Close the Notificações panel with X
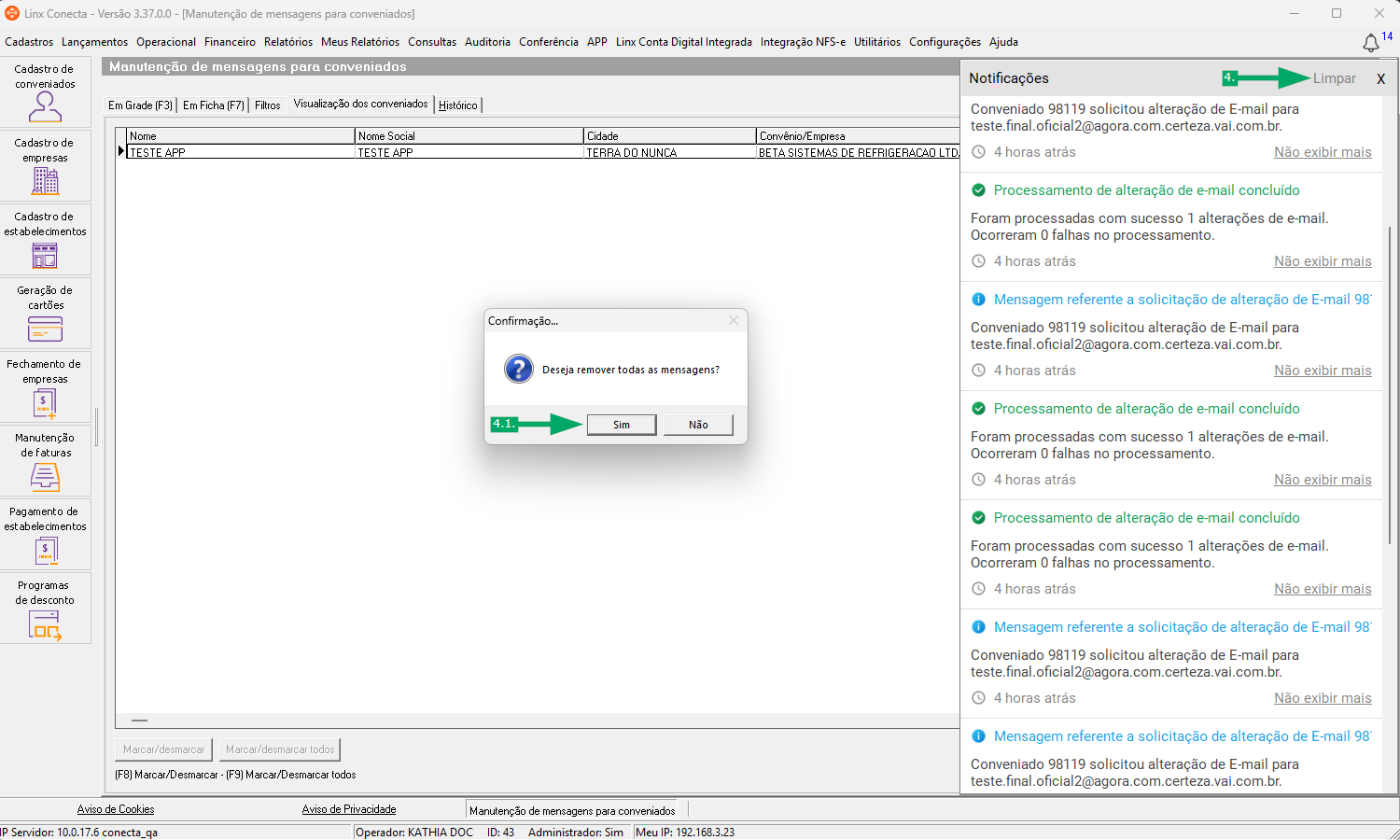Image resolution: width=1400 pixels, height=840 pixels. [1380, 79]
